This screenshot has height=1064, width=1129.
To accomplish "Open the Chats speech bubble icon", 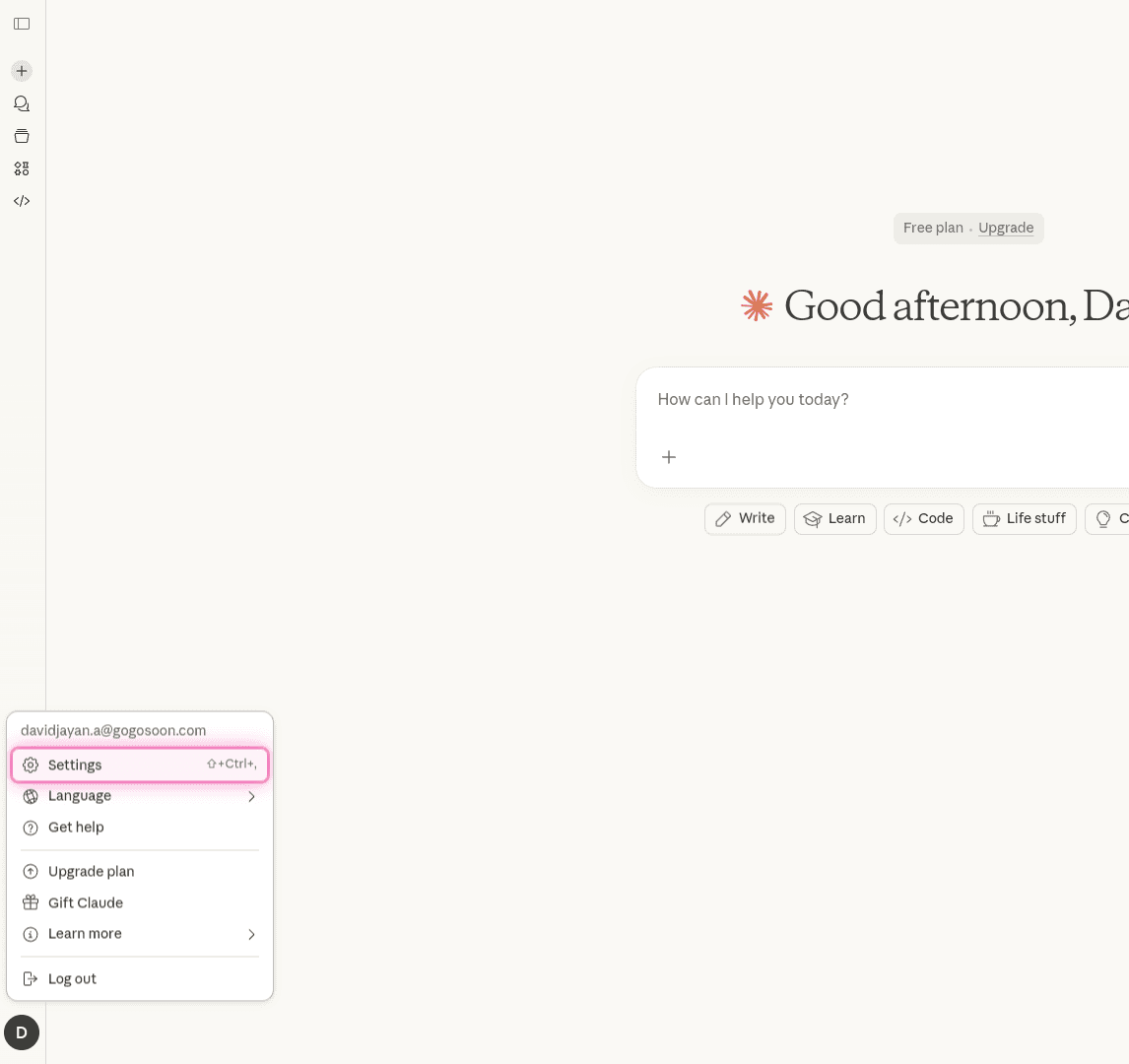I will click(x=22, y=103).
